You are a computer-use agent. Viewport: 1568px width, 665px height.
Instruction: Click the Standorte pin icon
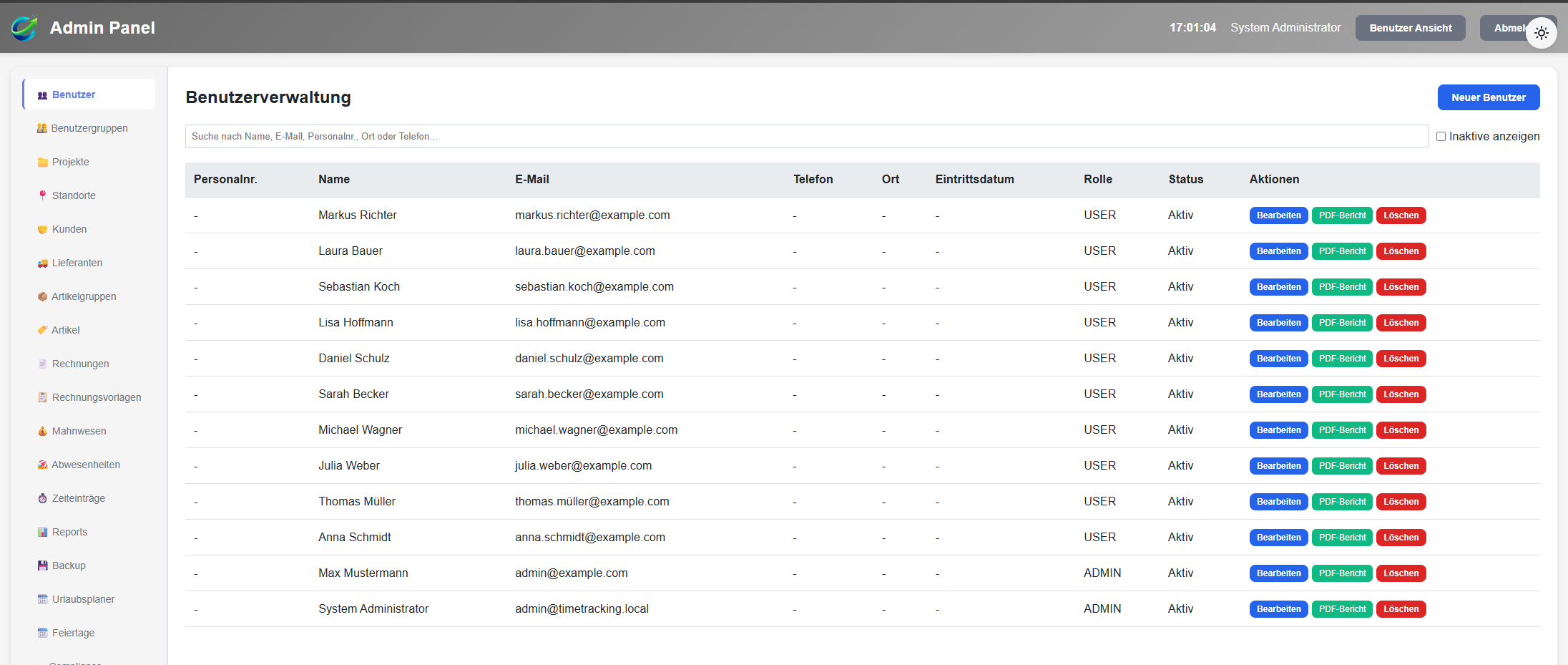(42, 195)
